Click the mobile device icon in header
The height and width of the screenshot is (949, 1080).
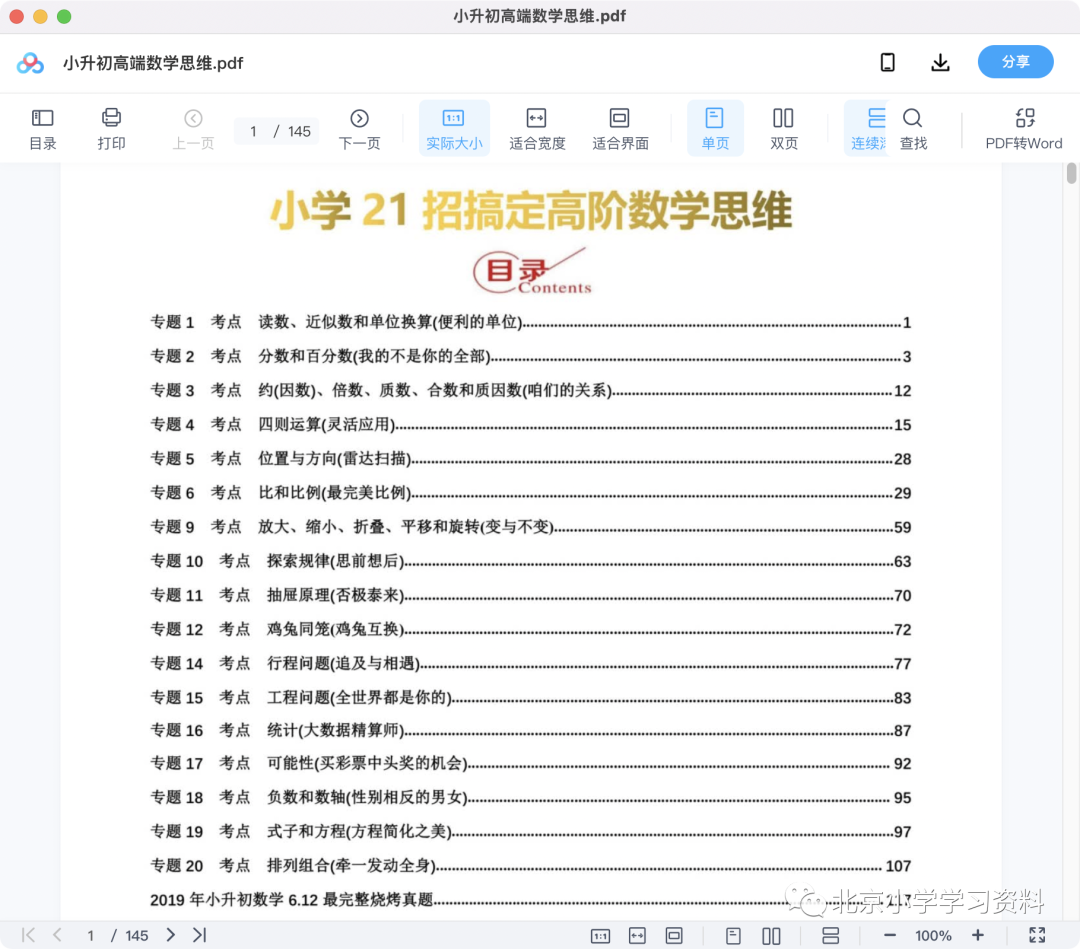(888, 62)
